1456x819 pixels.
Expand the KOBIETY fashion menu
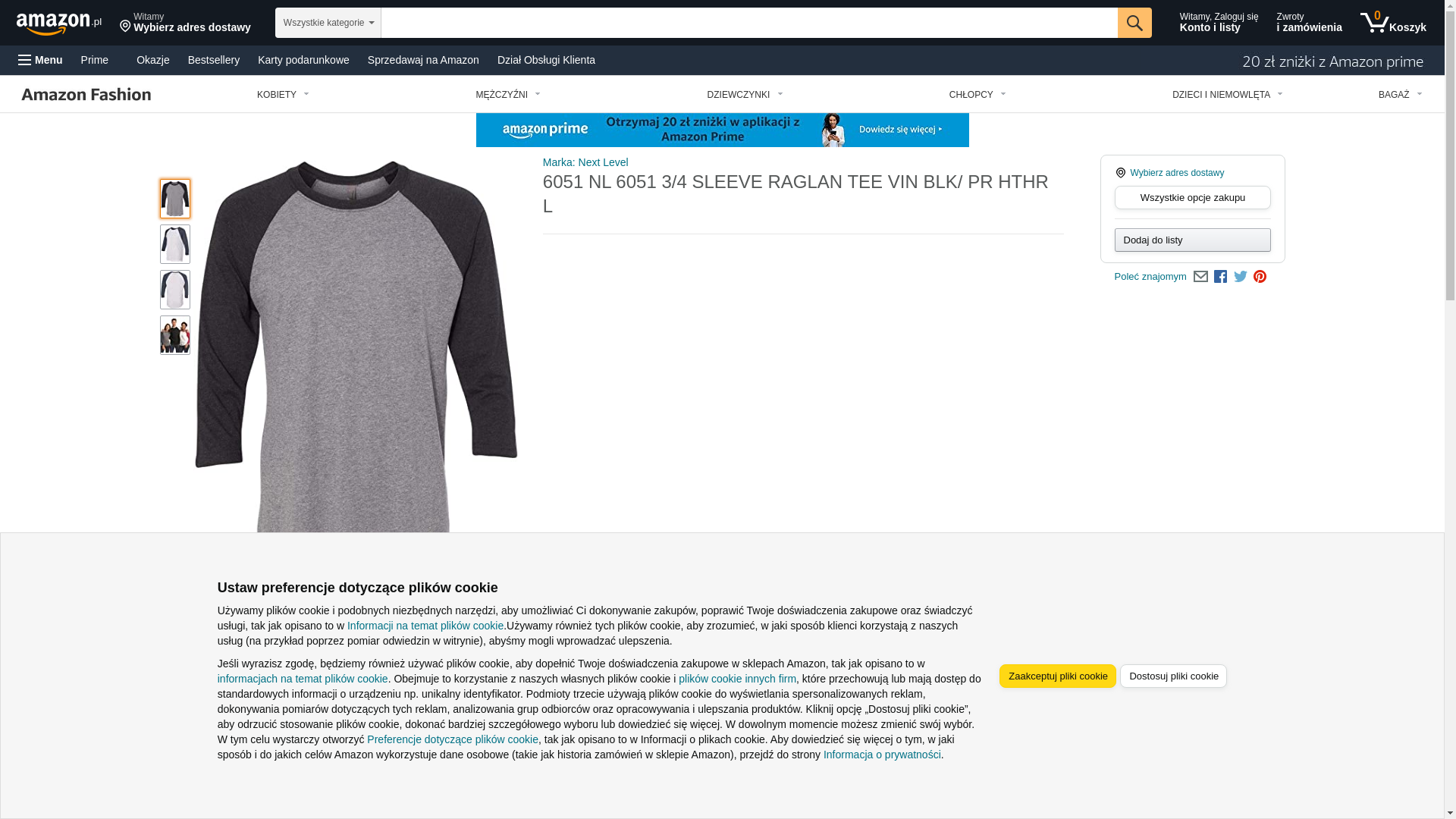283,95
